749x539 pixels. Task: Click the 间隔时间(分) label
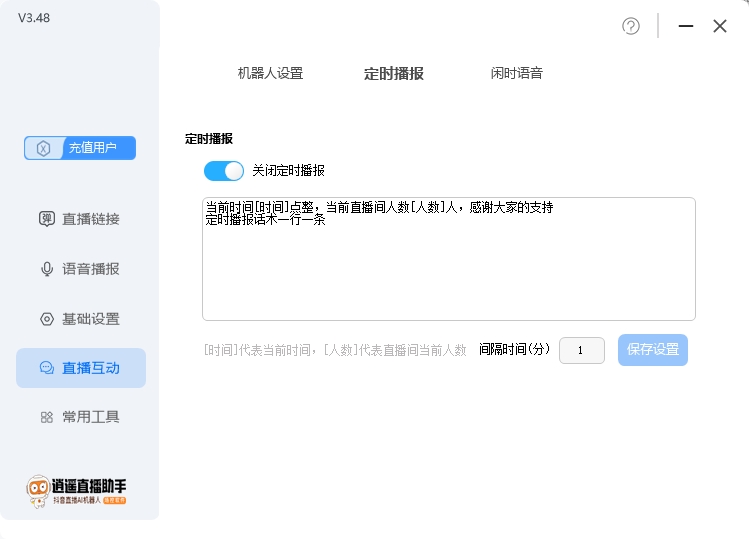coord(514,350)
